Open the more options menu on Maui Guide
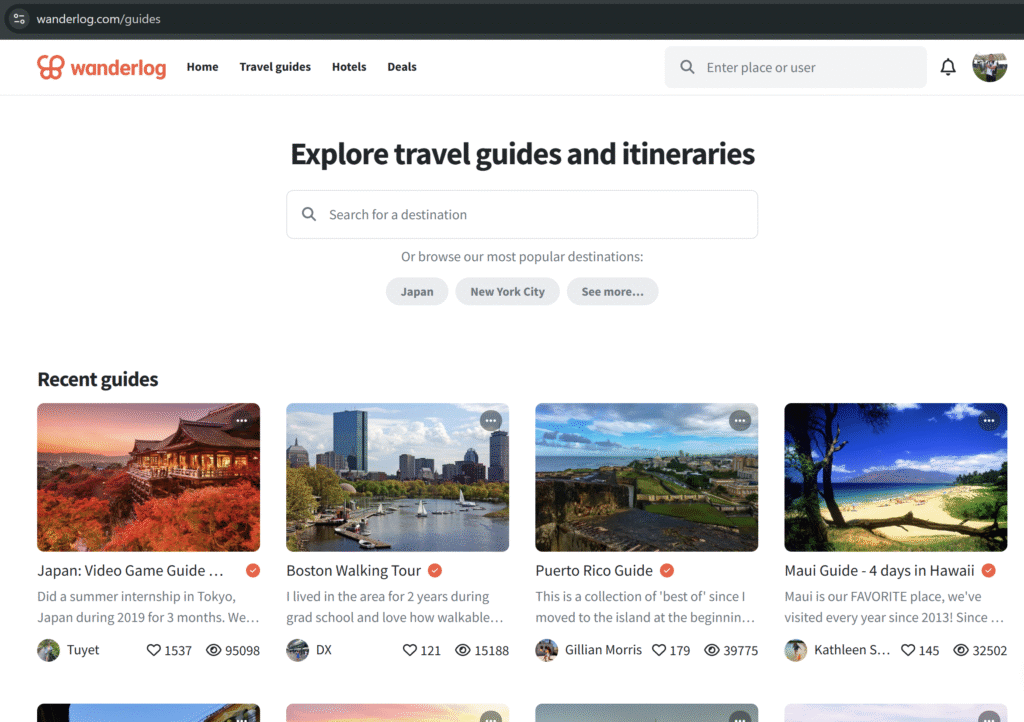The image size is (1024, 722). [x=989, y=421]
